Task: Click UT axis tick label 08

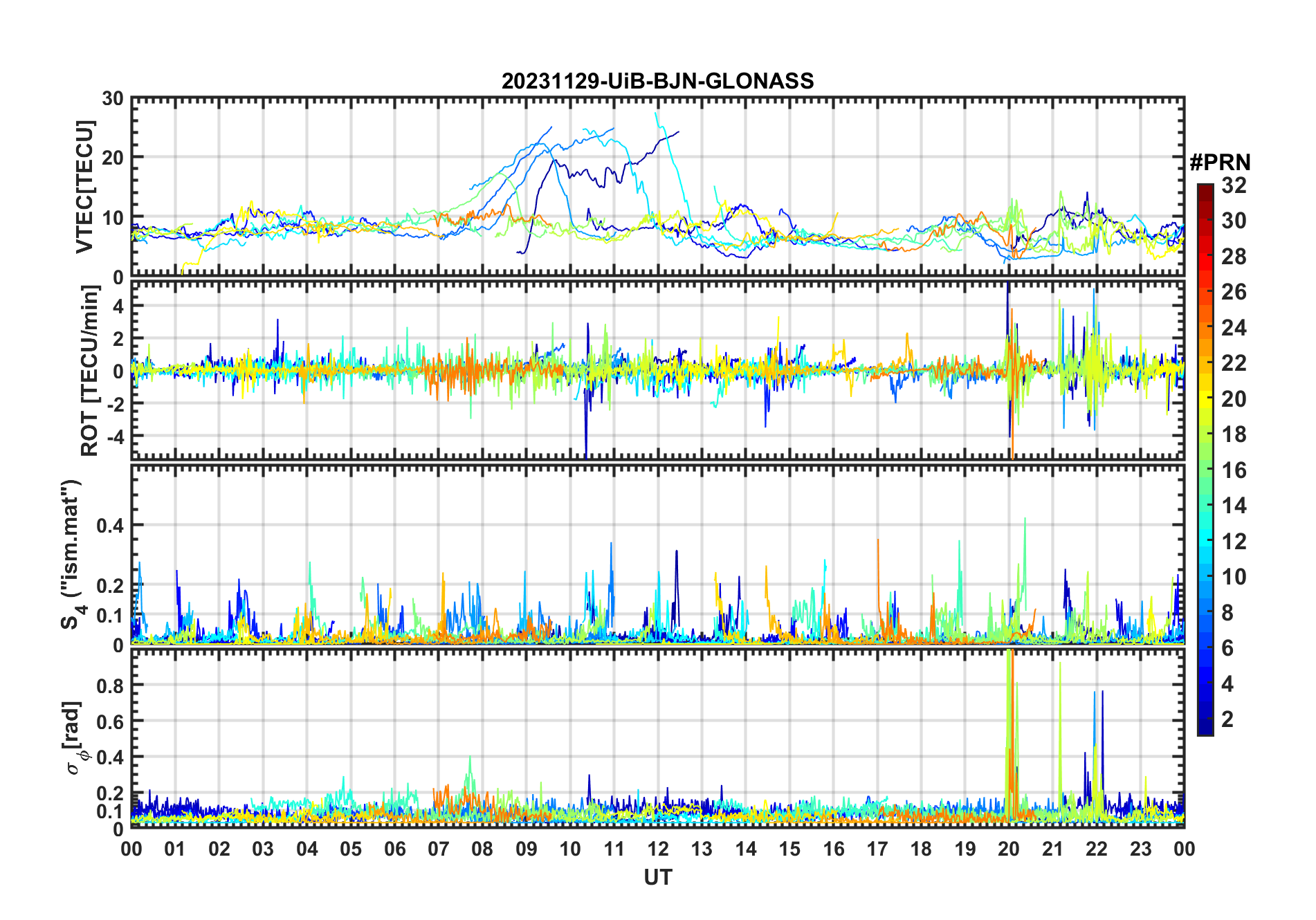Action: (482, 849)
